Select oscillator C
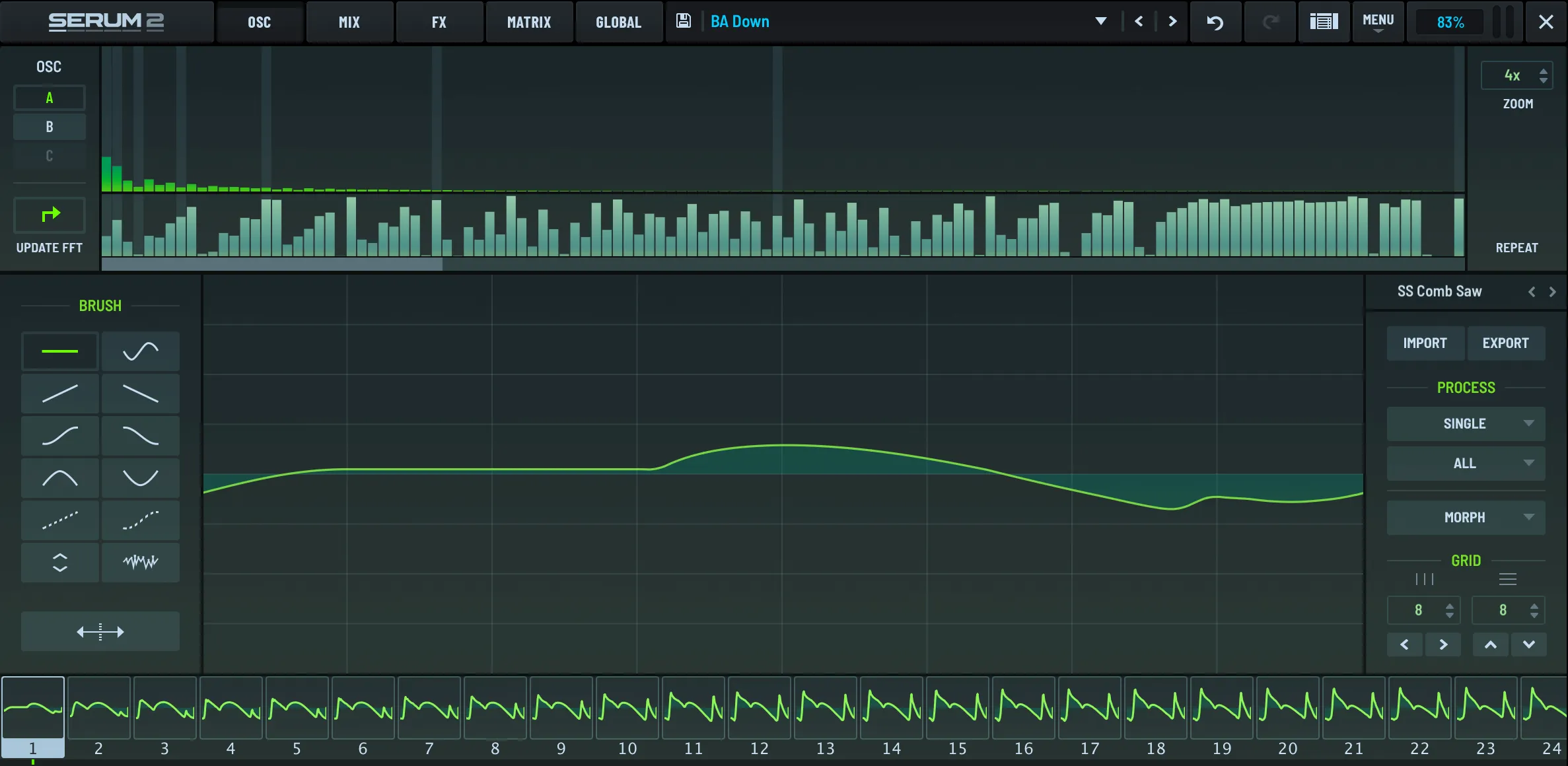This screenshot has height=766, width=1568. 50,156
